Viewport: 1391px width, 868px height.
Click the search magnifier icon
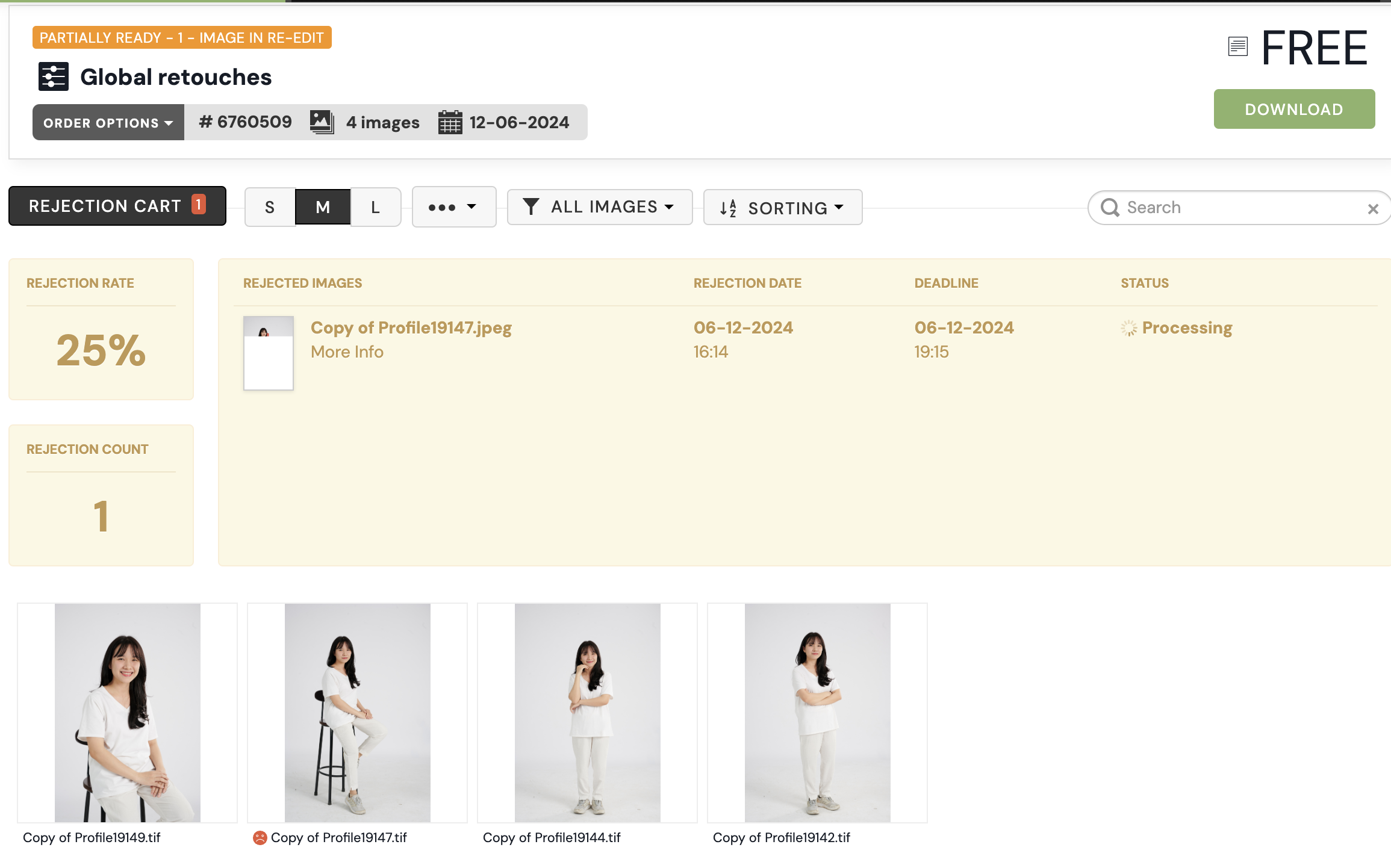click(x=1110, y=208)
